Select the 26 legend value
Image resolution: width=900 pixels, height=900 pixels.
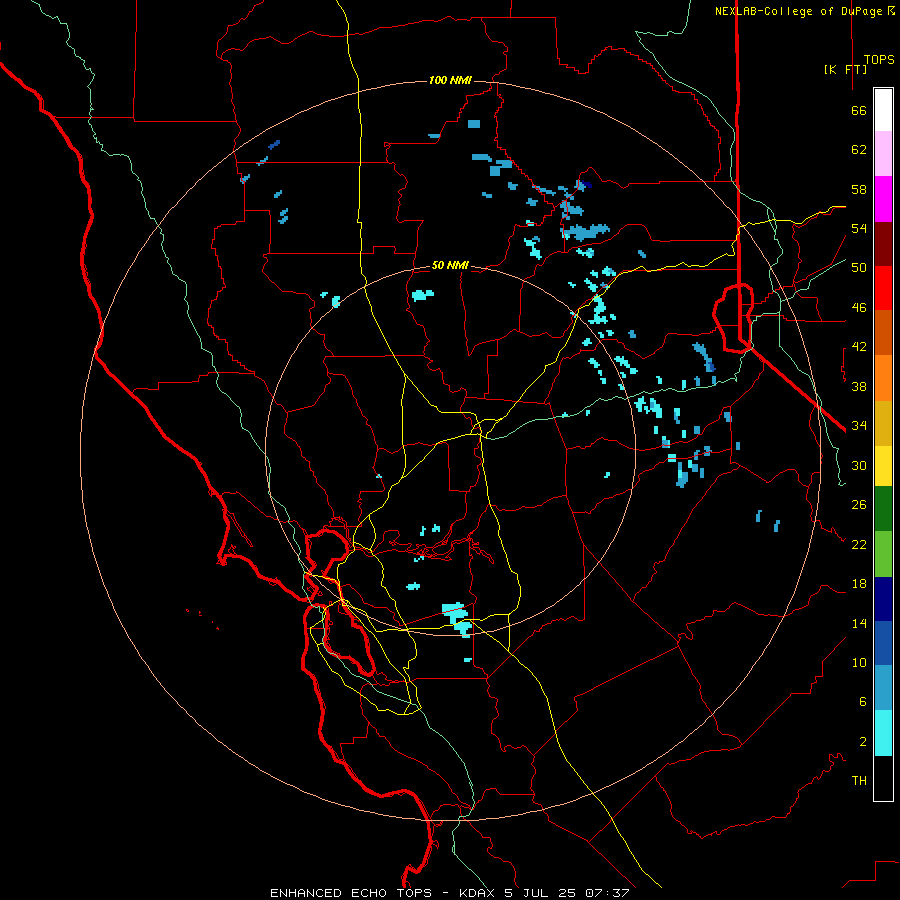click(x=859, y=505)
